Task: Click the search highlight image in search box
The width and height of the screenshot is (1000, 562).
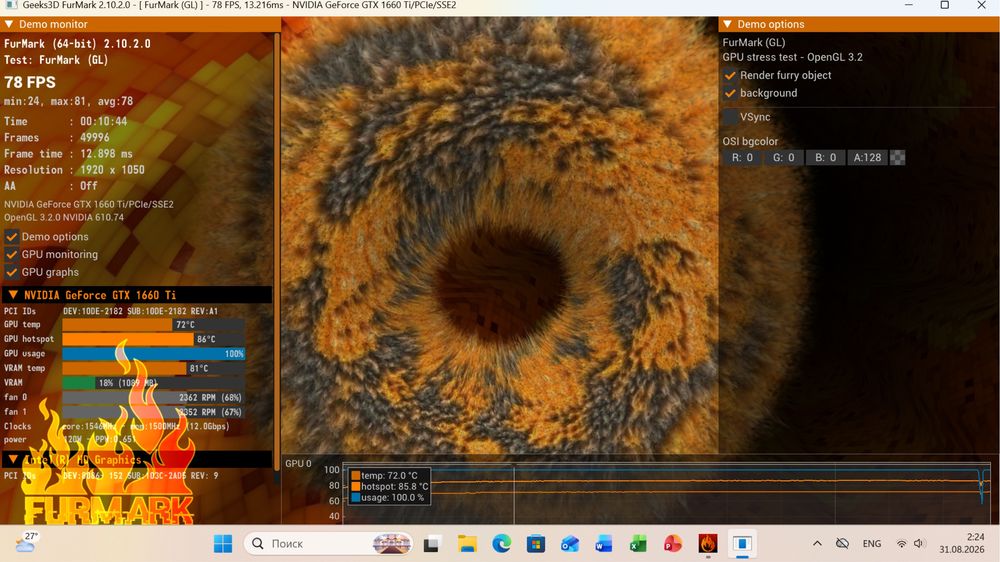Action: [392, 544]
